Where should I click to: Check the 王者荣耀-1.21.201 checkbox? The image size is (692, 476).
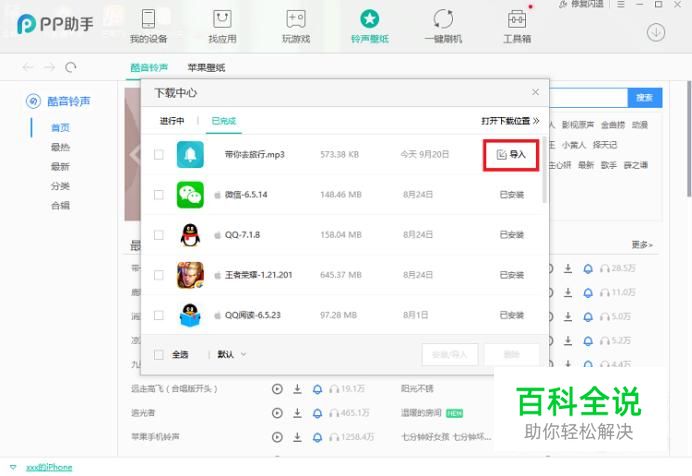[158, 275]
